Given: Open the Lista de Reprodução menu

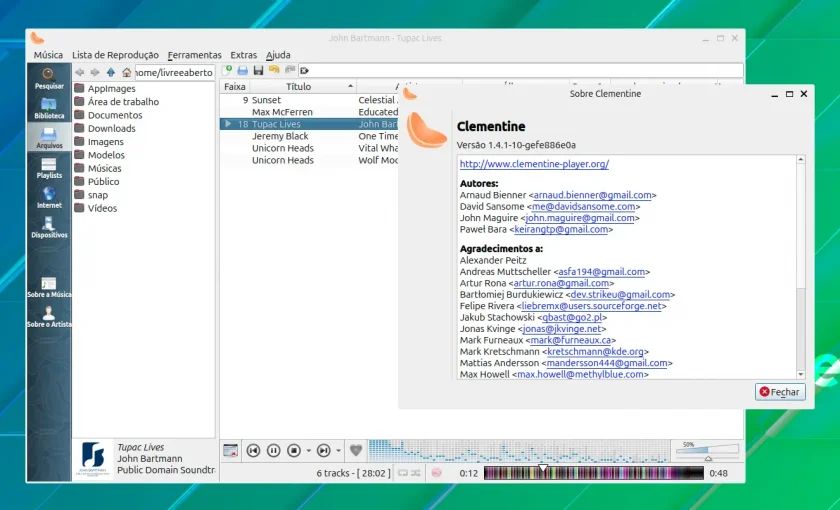Looking at the screenshot, I should tap(115, 55).
